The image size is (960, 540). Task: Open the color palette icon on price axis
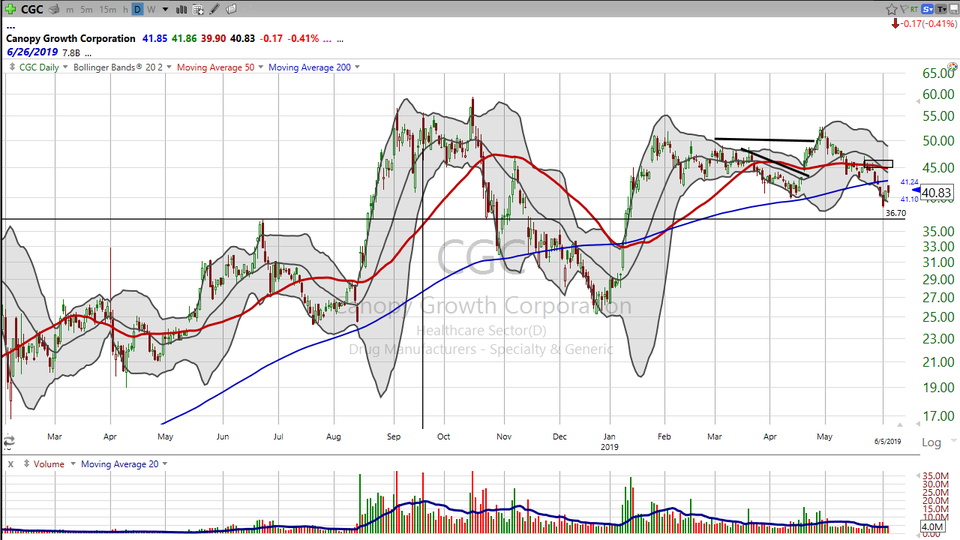click(952, 66)
